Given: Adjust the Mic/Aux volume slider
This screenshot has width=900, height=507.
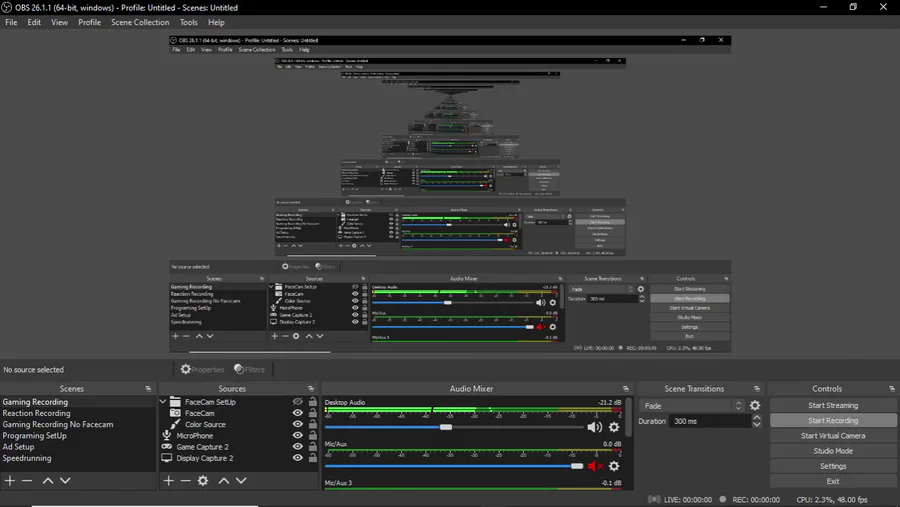Looking at the screenshot, I should point(577,466).
